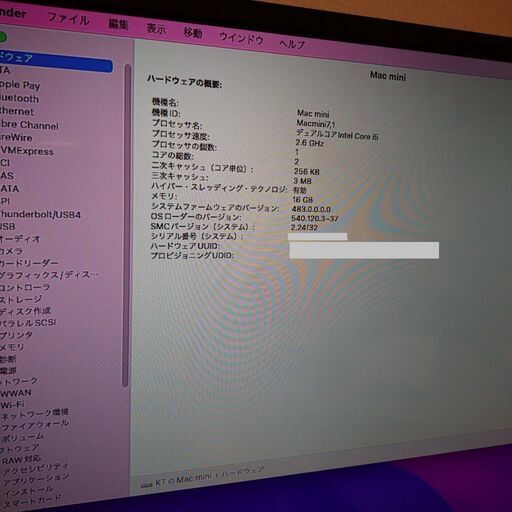Open the ヘルプ menu
This screenshot has height=512, width=512.
click(x=292, y=44)
